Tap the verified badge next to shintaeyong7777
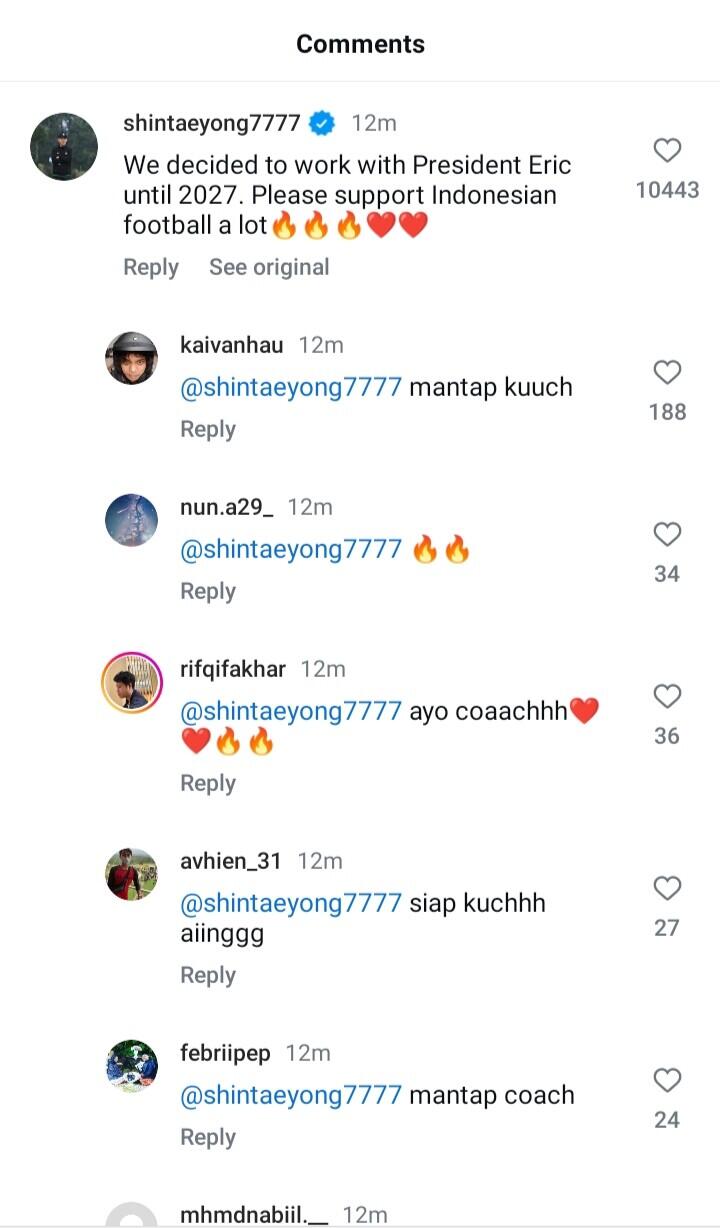 322,124
